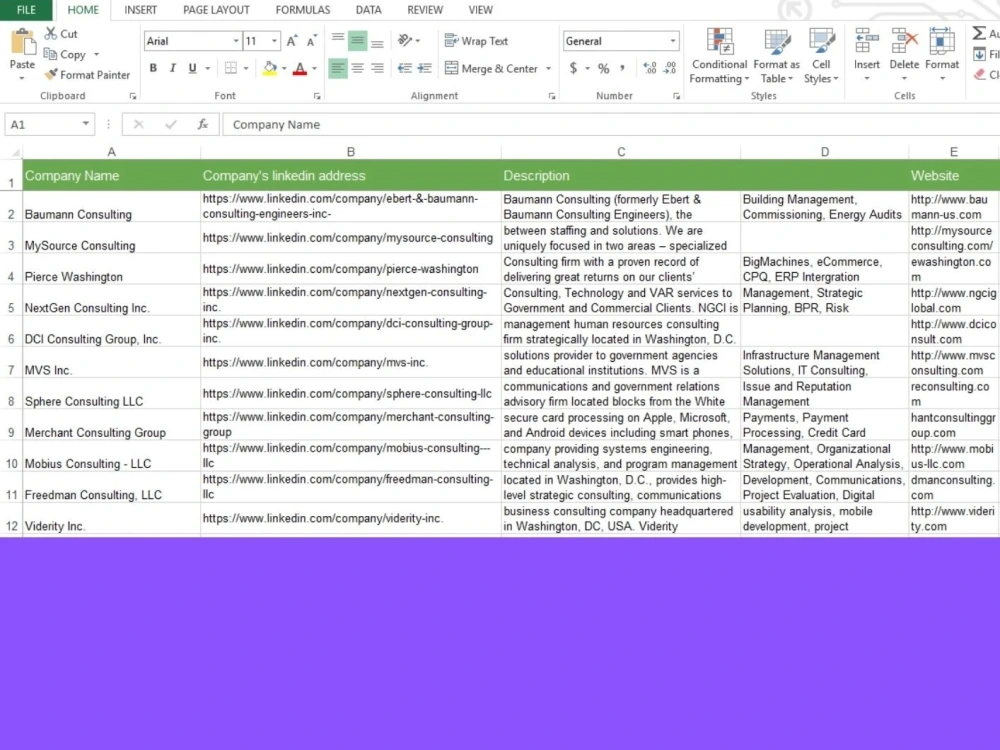Click the Paste clipboard icon
1000x750 pixels.
22,43
